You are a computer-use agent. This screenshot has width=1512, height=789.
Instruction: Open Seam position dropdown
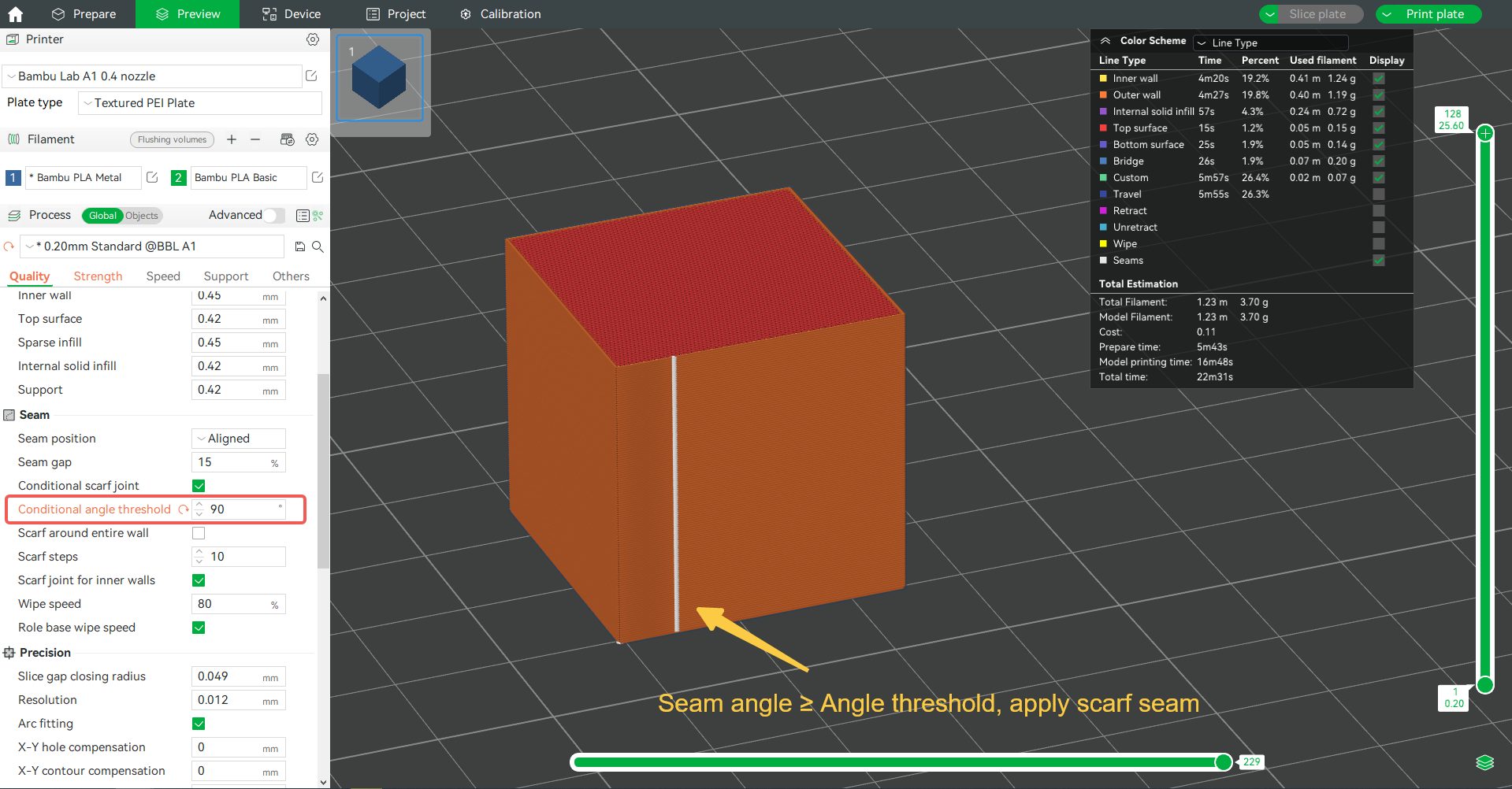[x=238, y=439]
